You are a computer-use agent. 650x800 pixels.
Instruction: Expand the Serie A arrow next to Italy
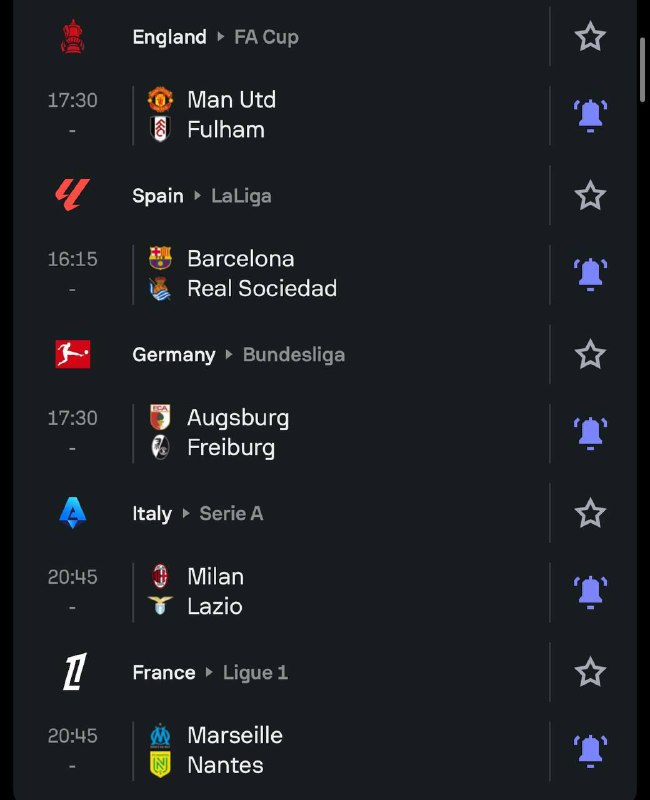point(186,513)
